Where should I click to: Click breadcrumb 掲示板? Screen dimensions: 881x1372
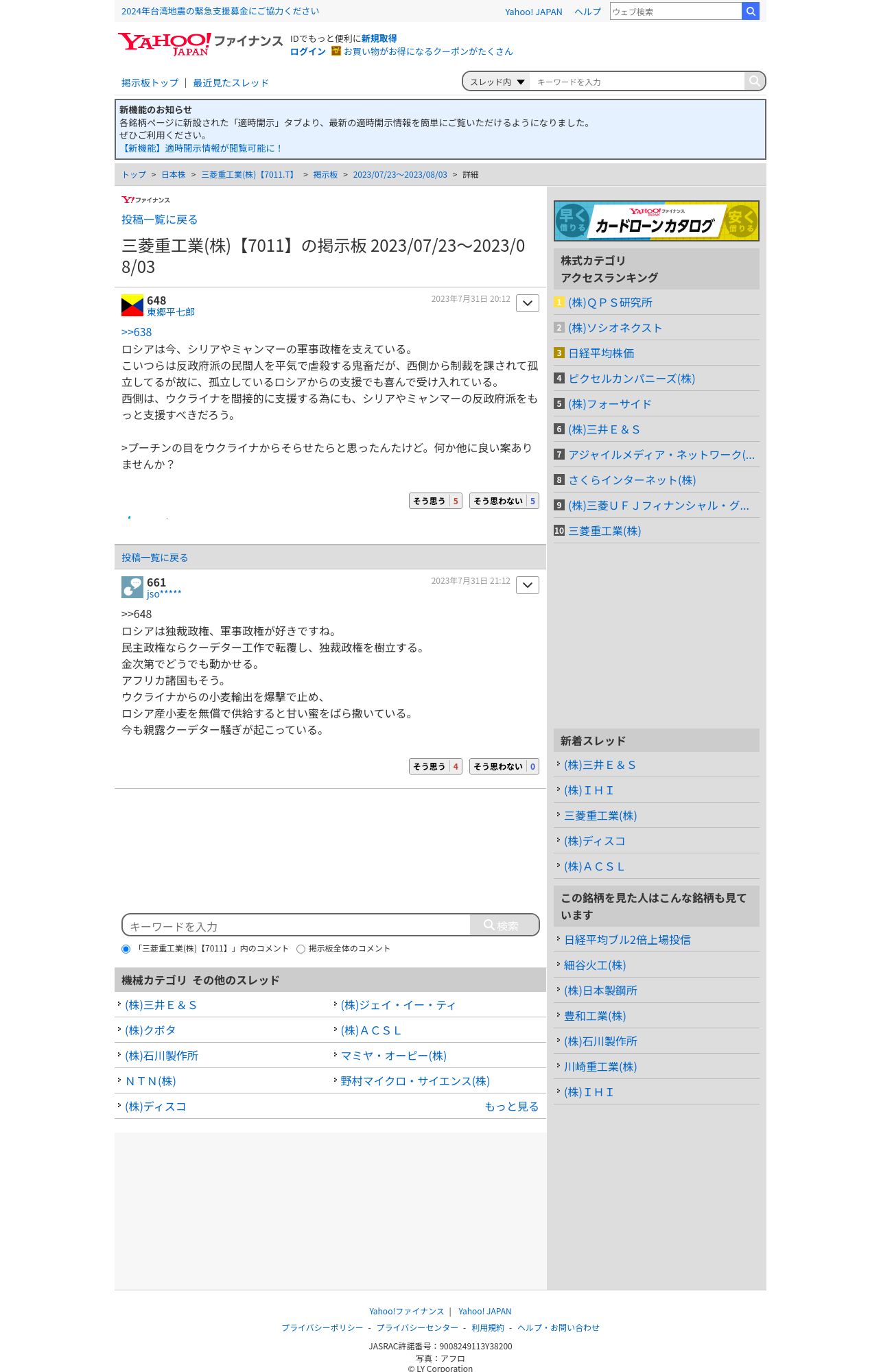325,175
